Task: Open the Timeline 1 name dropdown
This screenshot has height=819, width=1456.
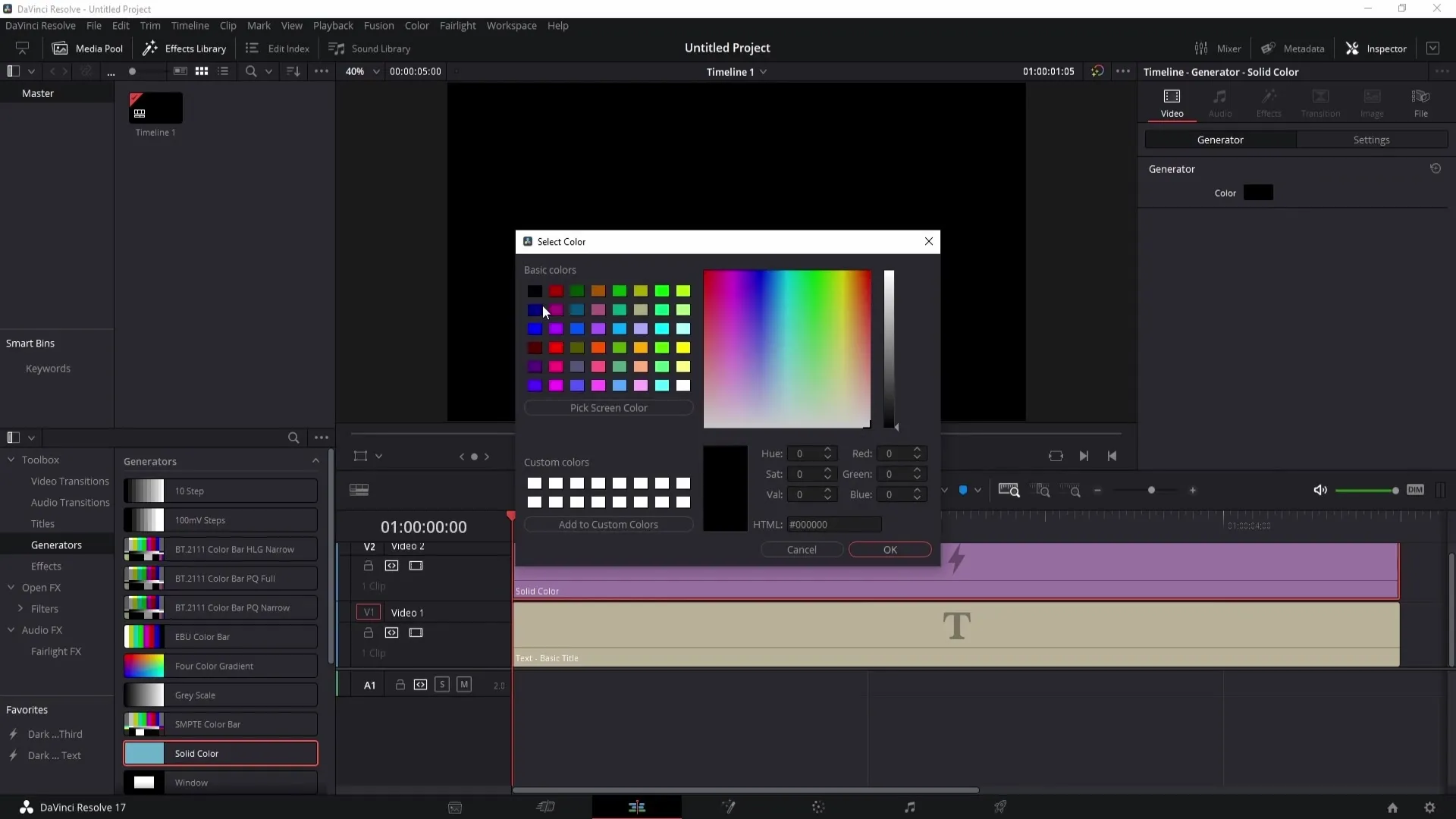Action: 736,71
